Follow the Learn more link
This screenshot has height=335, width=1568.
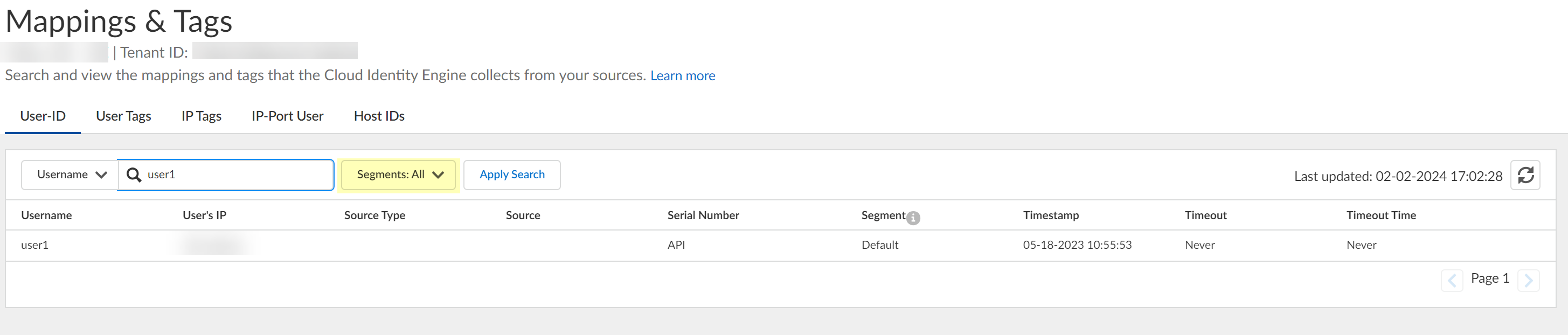682,76
